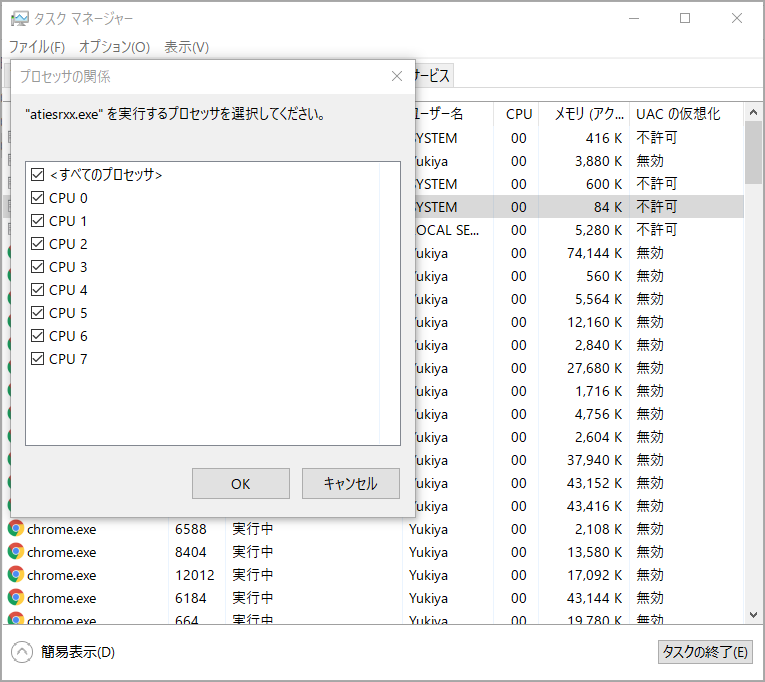
Task: Click タスクの終了(E) button
Action: tap(705, 652)
